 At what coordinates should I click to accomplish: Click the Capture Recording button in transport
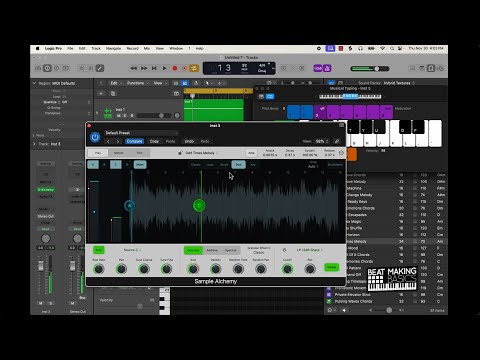tap(184, 68)
